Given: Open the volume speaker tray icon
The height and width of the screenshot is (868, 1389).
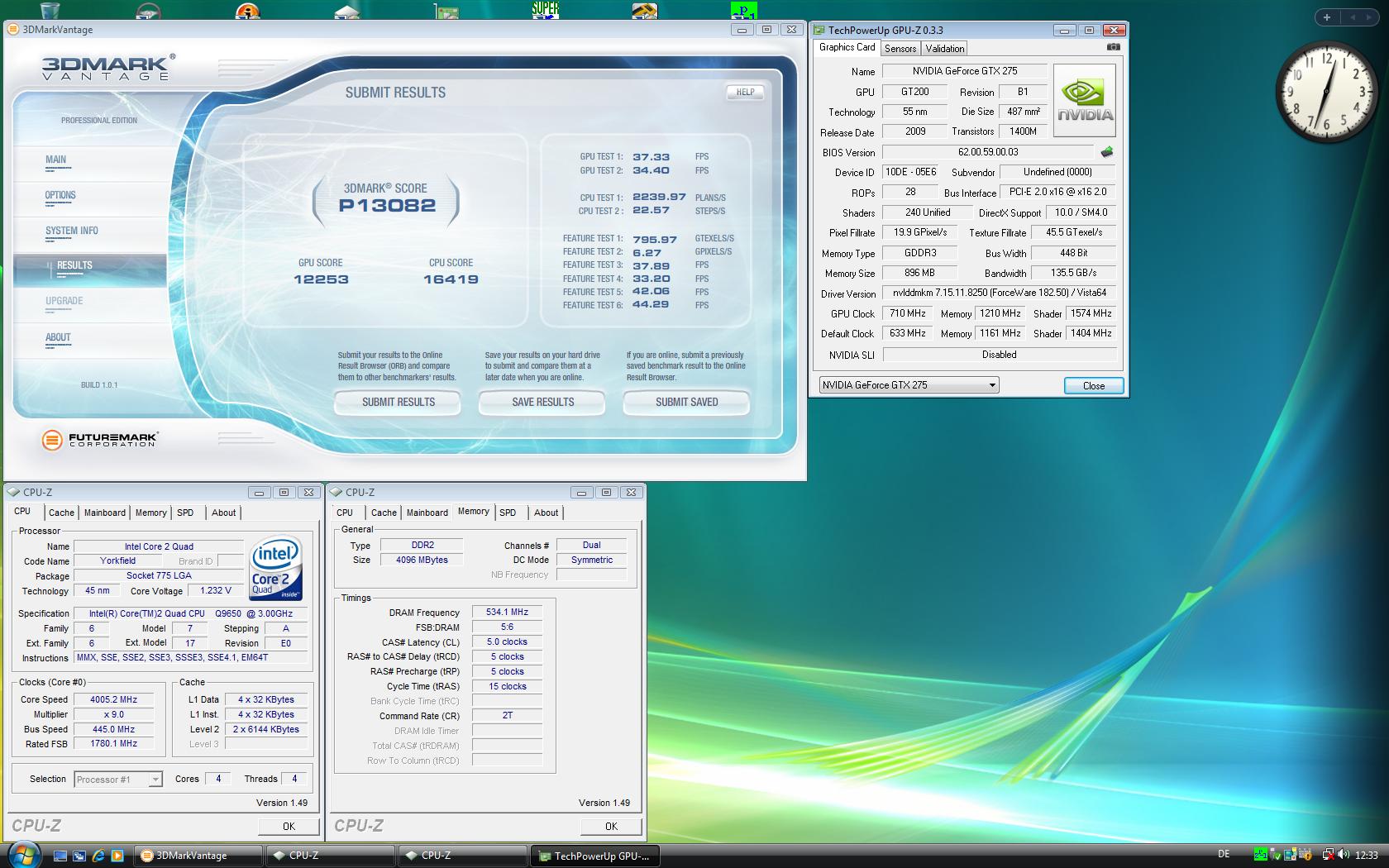Looking at the screenshot, I should coord(1343,855).
